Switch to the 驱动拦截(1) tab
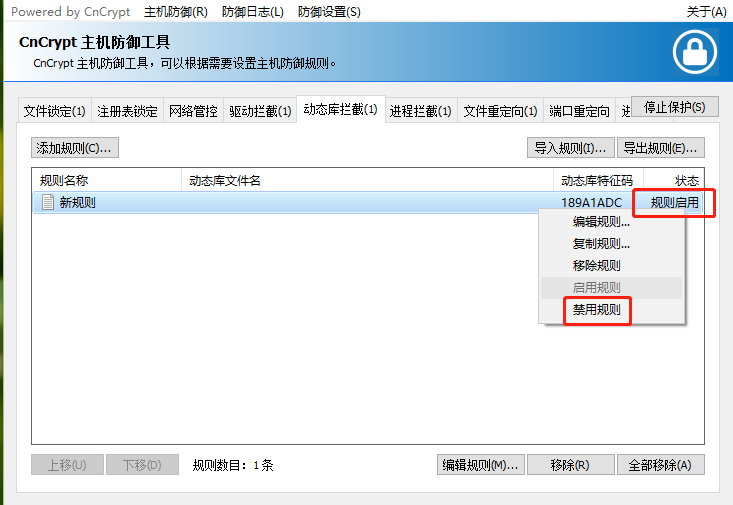Screen dimensions: 733x505 (260, 111)
